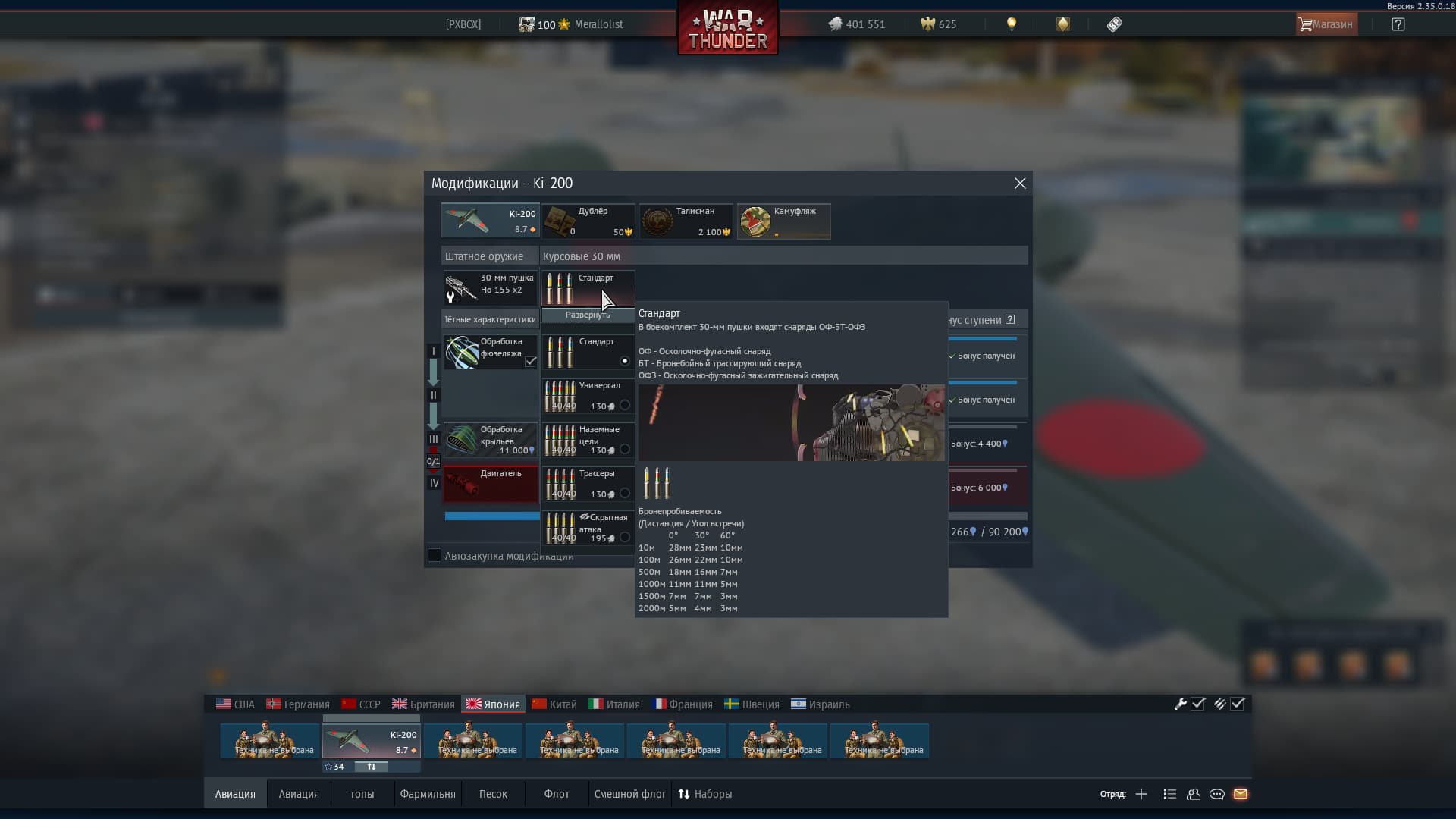Viewport: 1456px width, 819px height.
Task: Click the [PXBOX] squadron tag
Action: [463, 24]
